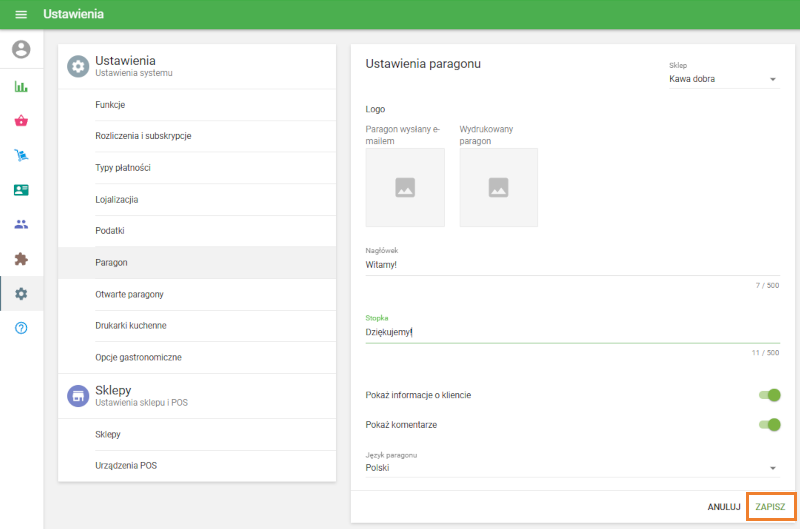Open the inventory cart icon in sidebar
This screenshot has width=800, height=529.
click(x=21, y=156)
